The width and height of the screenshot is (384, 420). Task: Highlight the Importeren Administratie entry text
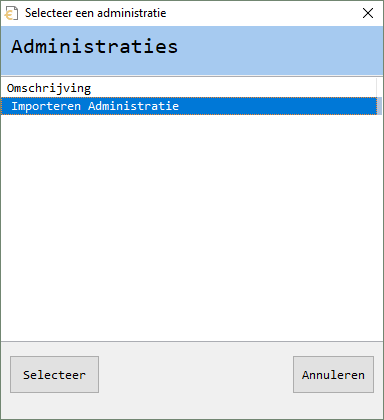pyautogui.click(x=95, y=106)
